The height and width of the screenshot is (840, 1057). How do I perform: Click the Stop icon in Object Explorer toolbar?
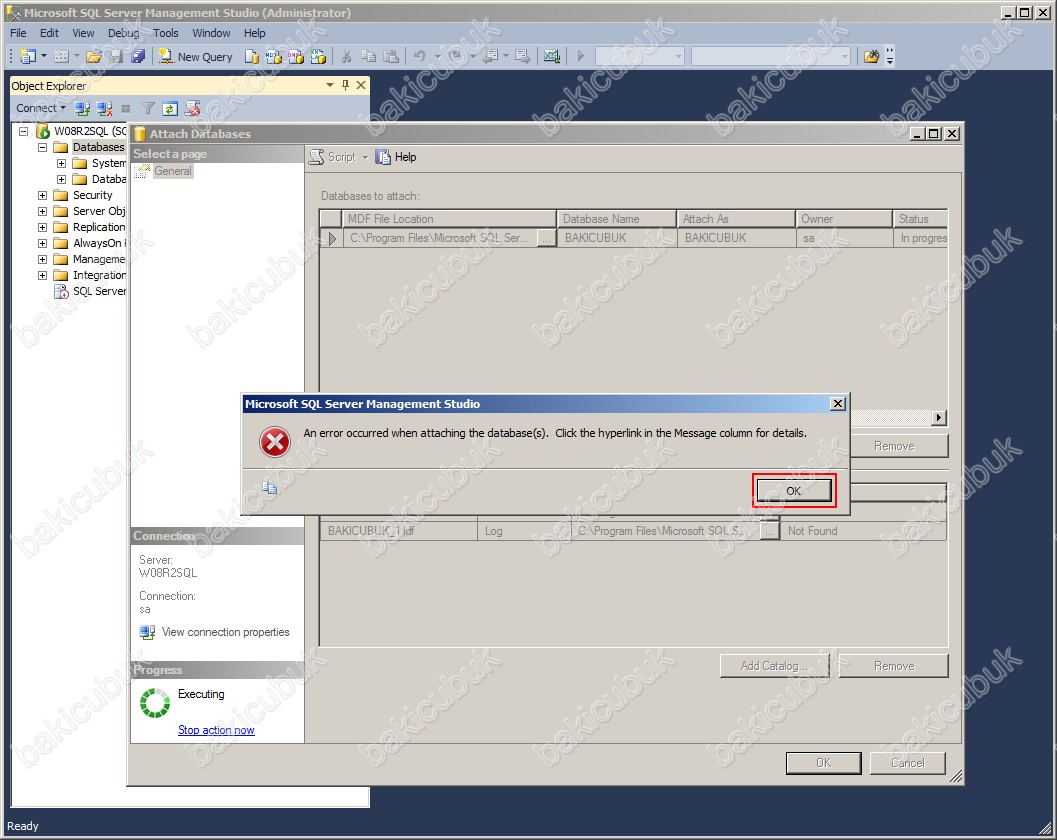coord(126,108)
